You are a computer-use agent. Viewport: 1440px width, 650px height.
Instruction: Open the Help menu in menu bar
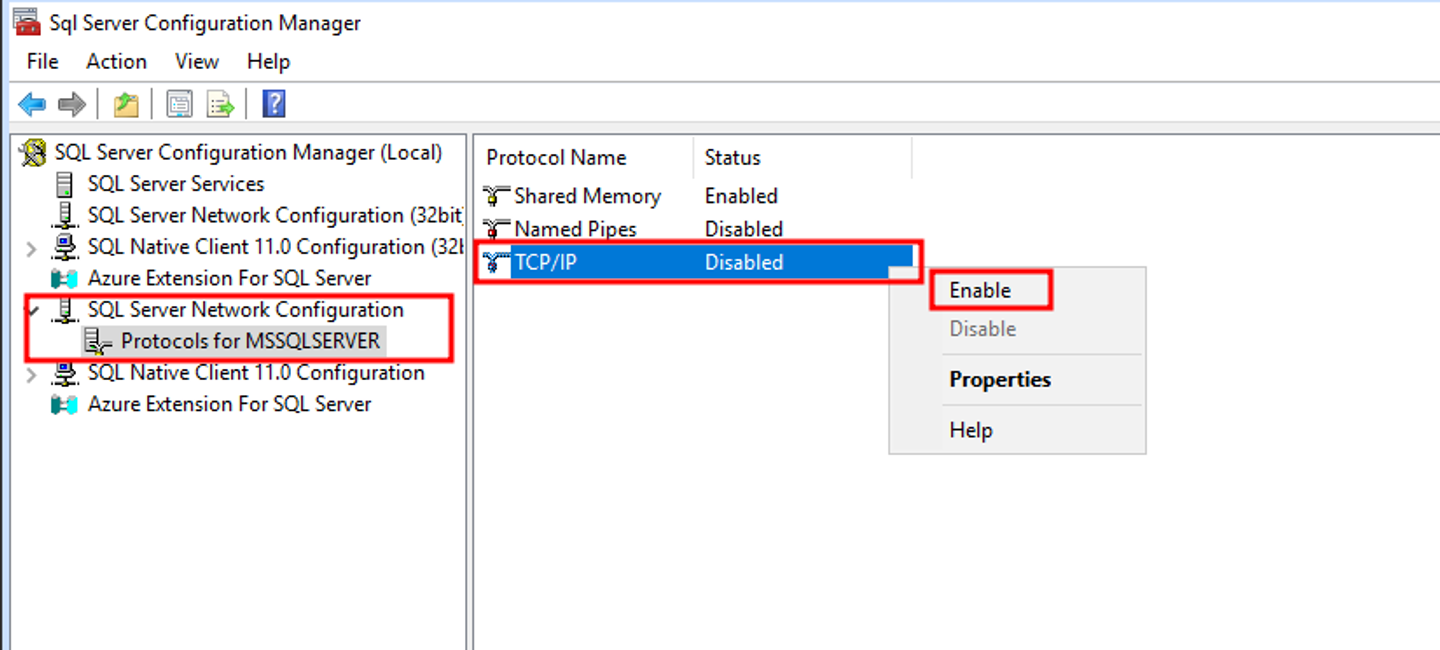[268, 62]
